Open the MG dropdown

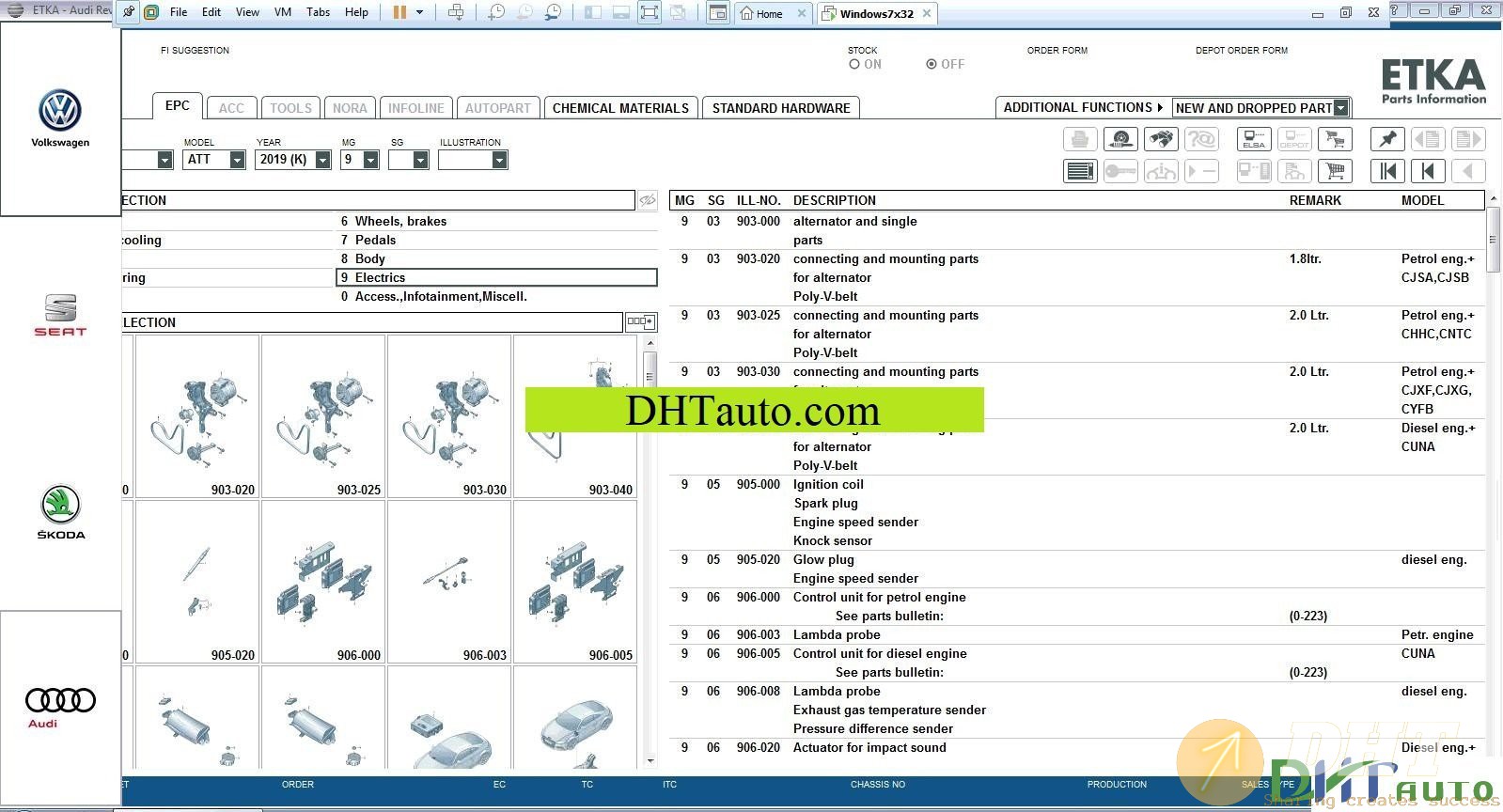pyautogui.click(x=370, y=160)
